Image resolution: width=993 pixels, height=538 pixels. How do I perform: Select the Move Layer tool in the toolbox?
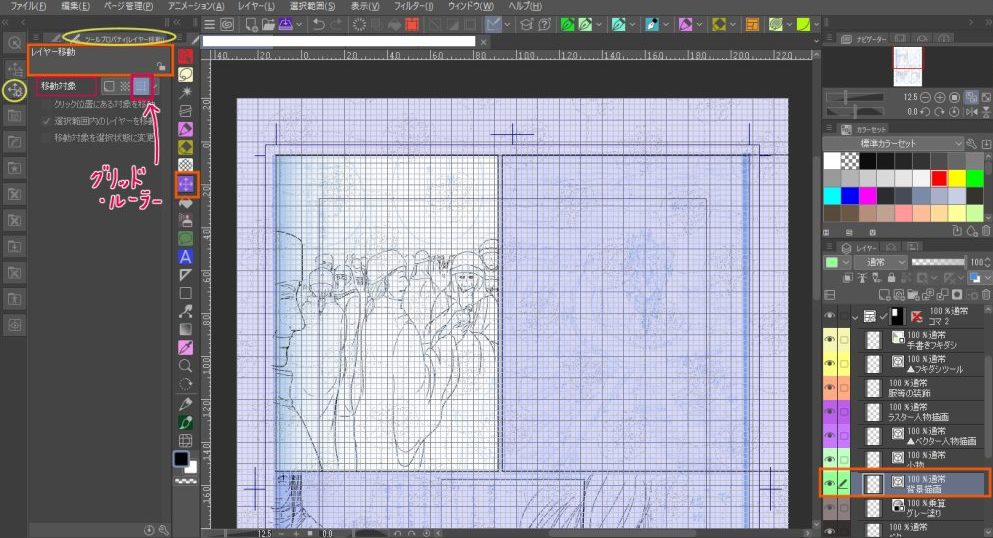185,184
